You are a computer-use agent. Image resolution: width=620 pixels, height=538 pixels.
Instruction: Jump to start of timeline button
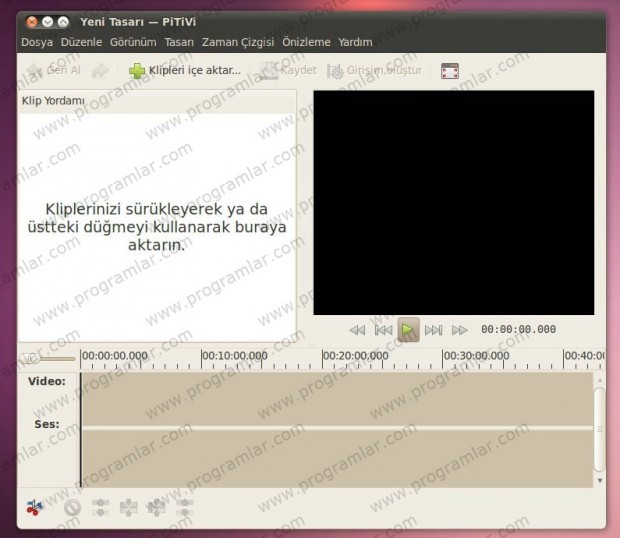[x=384, y=330]
